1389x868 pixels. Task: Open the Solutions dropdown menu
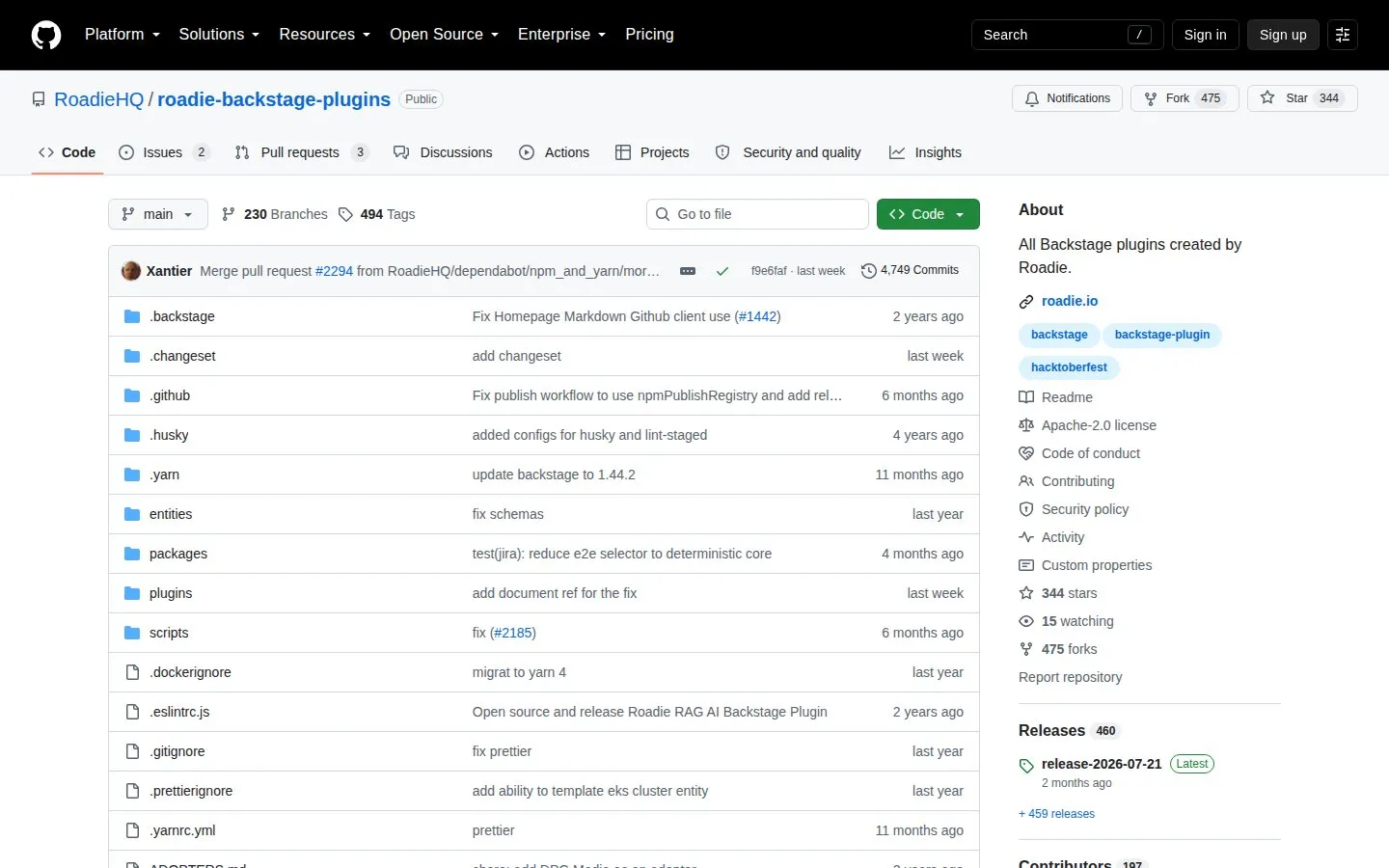click(219, 35)
